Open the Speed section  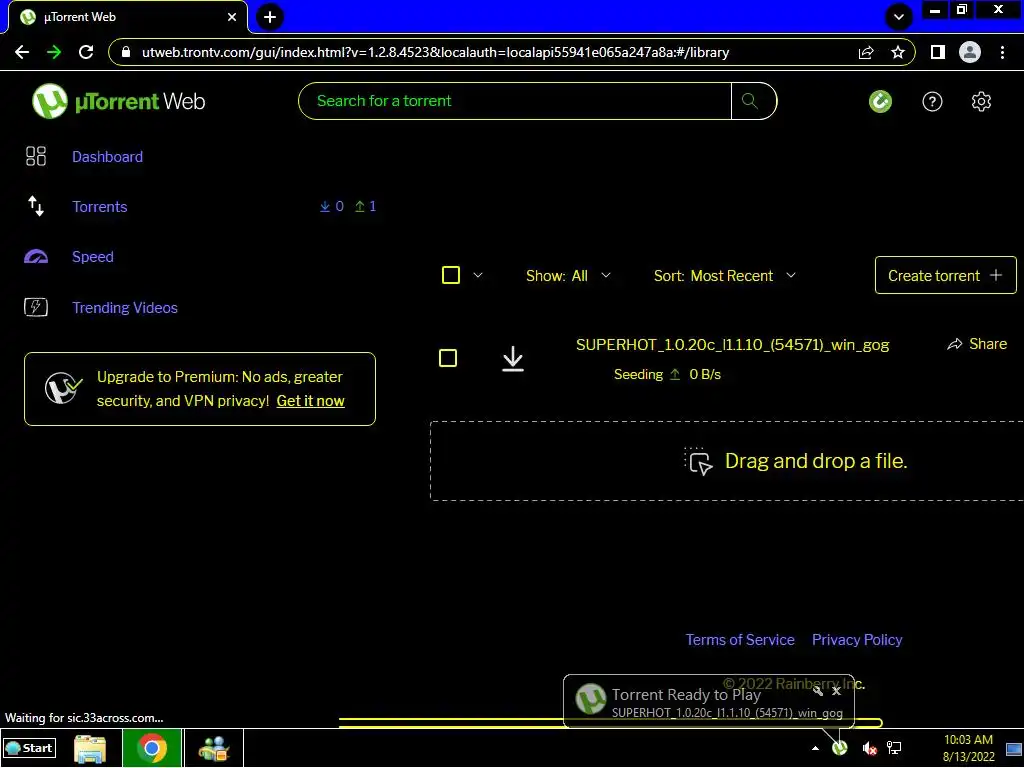click(x=93, y=257)
